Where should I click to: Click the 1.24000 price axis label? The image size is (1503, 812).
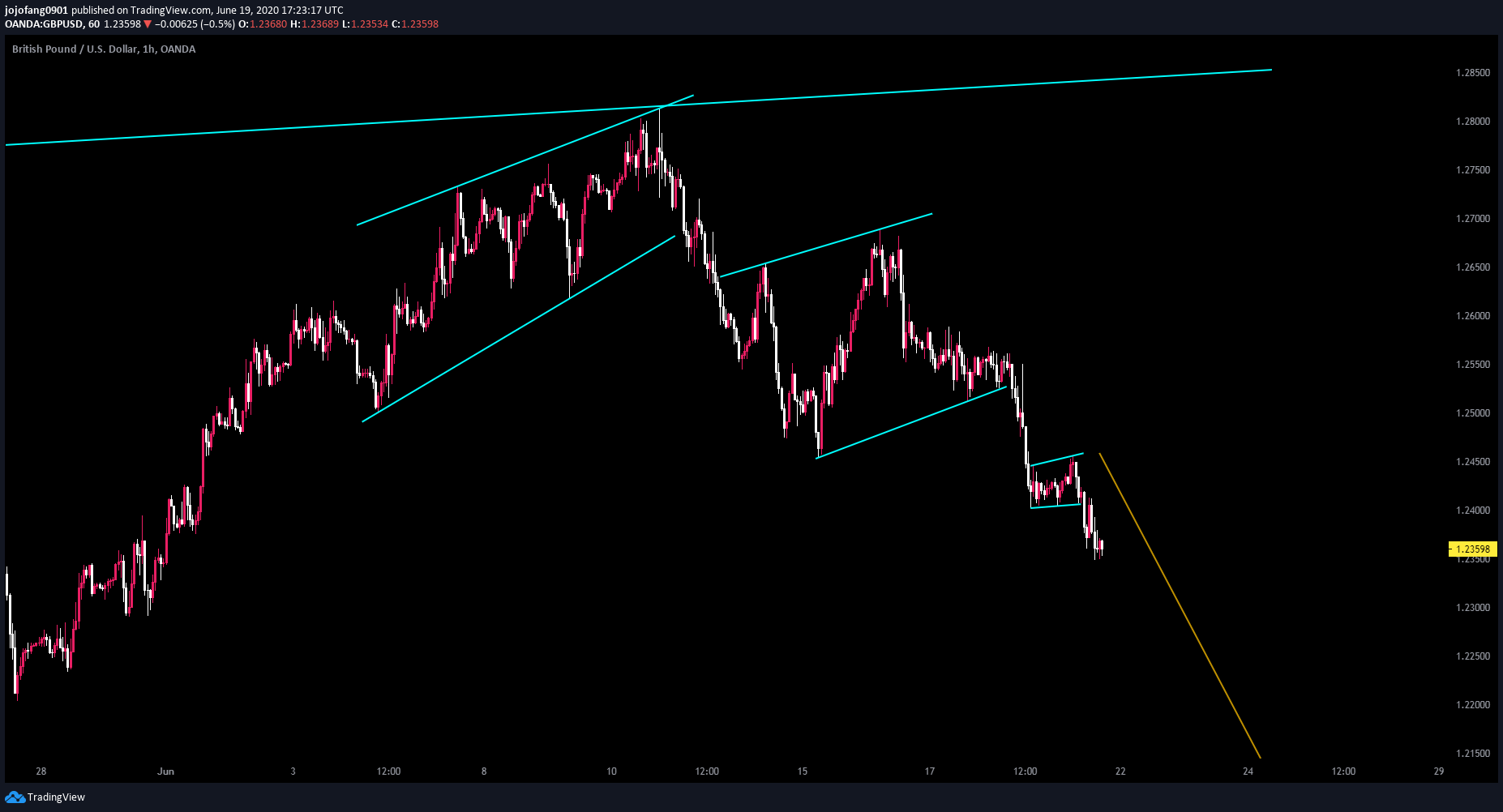click(1473, 511)
